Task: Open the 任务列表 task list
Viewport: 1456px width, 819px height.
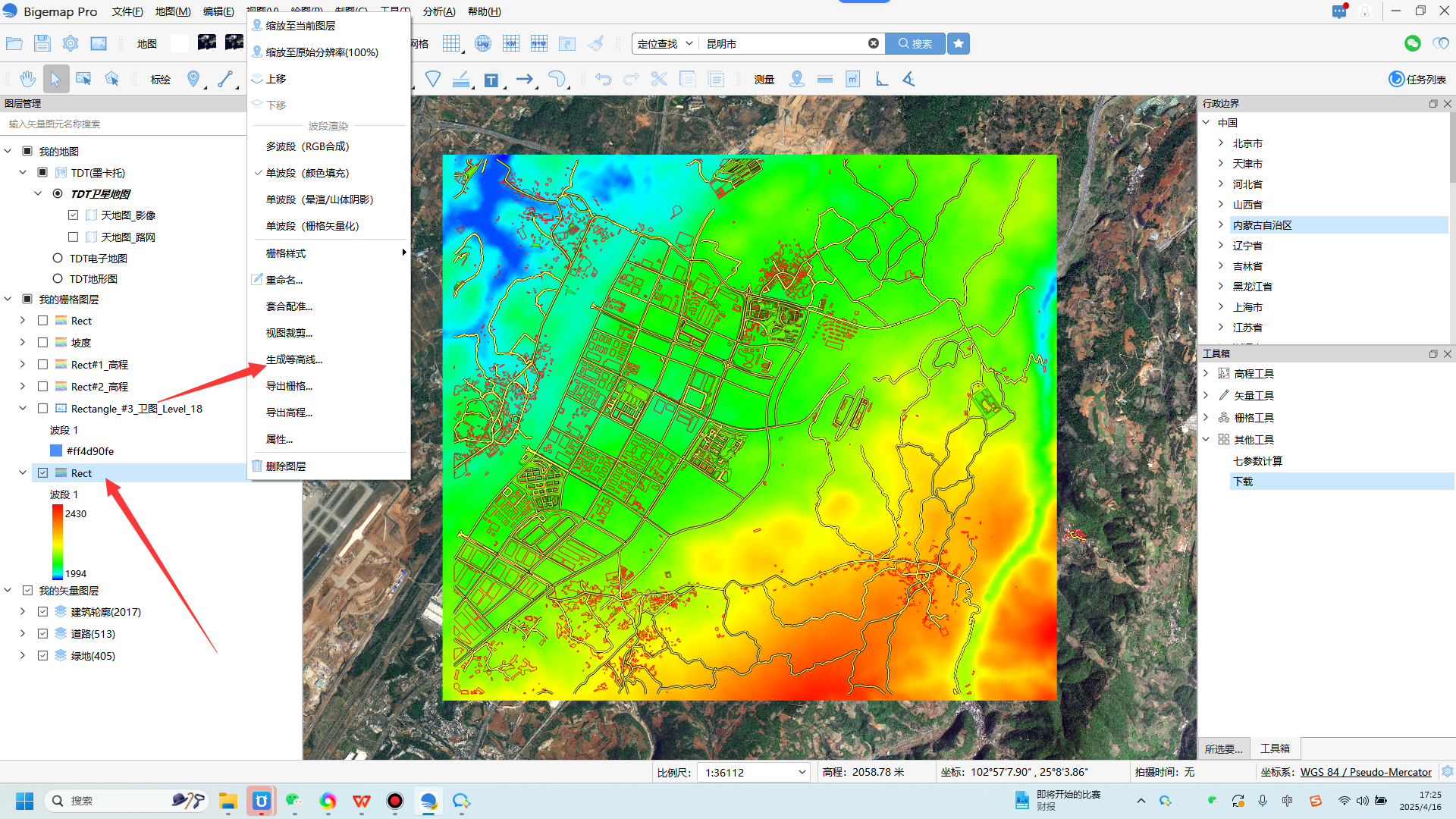Action: [1417, 79]
